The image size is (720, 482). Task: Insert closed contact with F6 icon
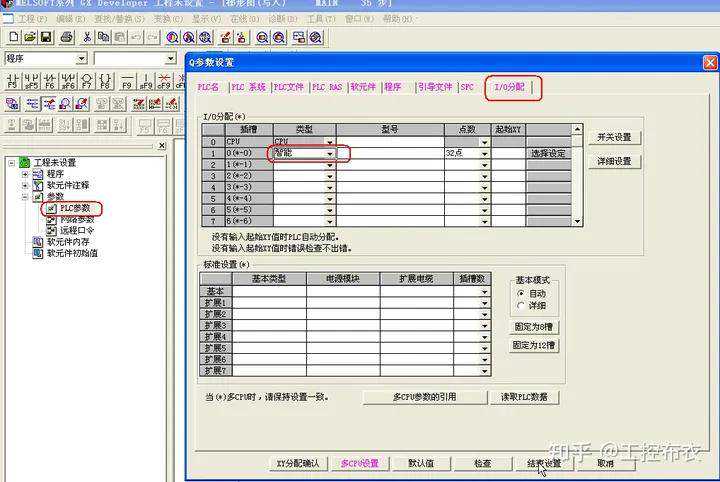click(50, 81)
